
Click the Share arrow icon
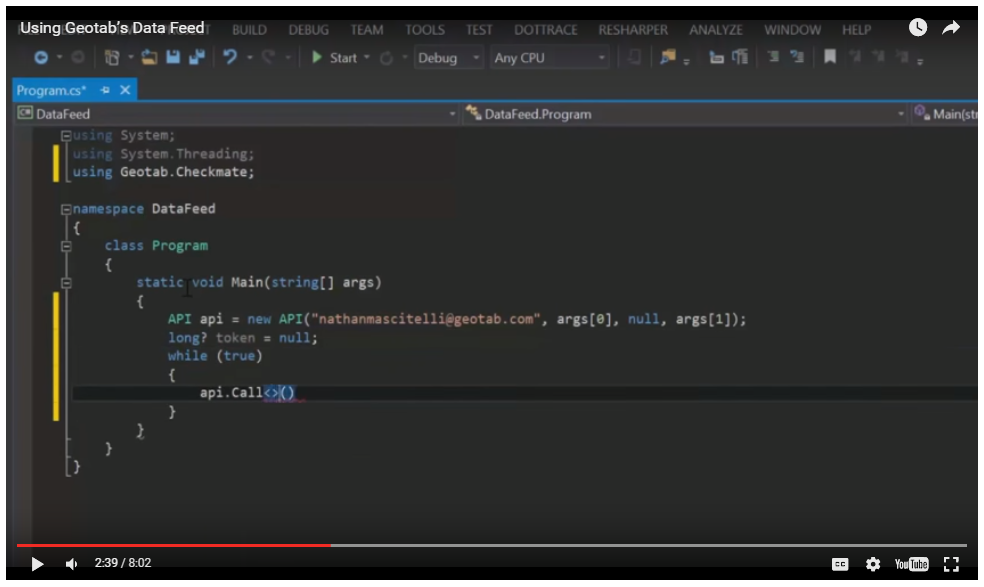[950, 29]
